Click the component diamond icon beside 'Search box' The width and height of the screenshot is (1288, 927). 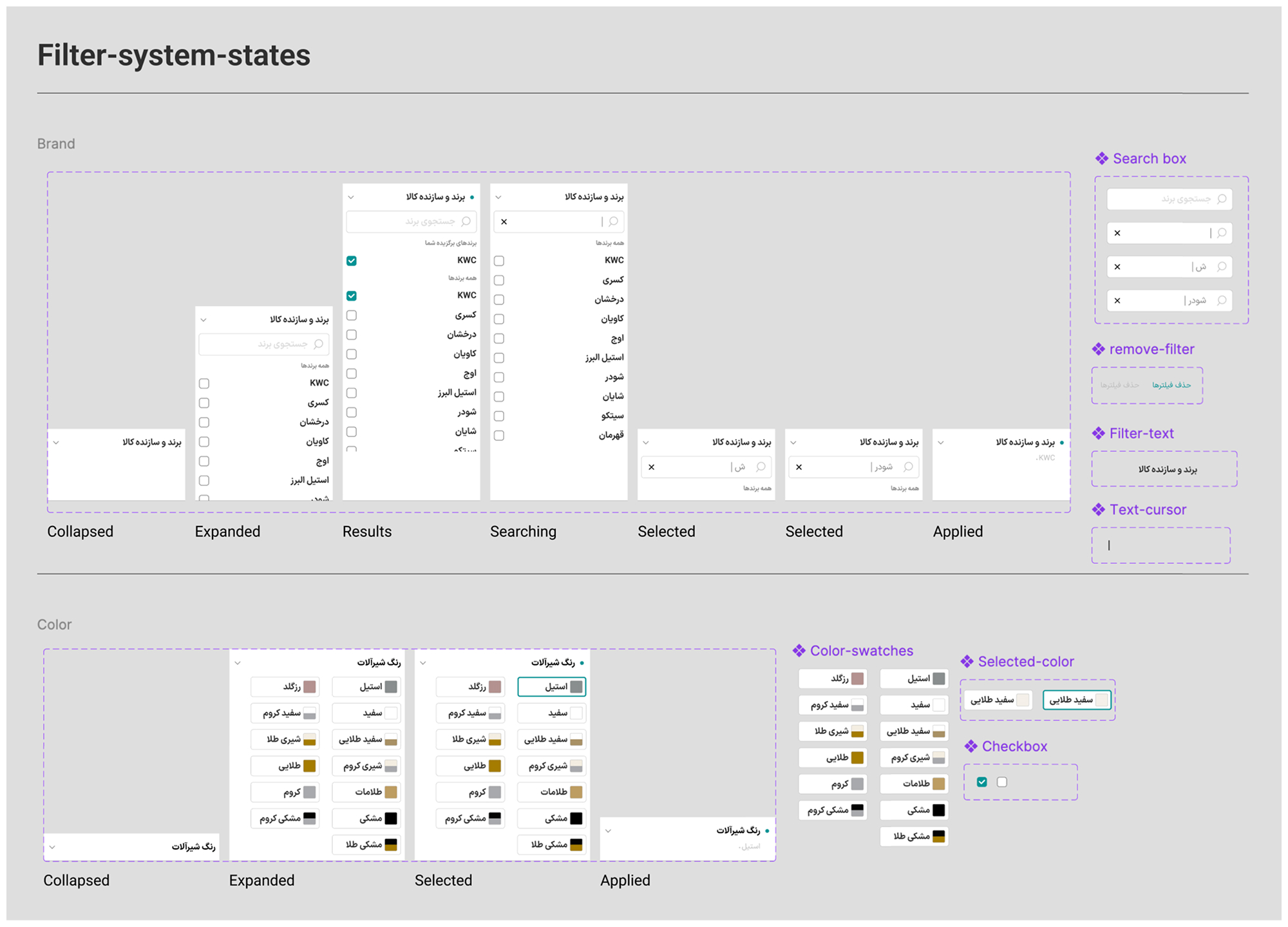point(1102,158)
